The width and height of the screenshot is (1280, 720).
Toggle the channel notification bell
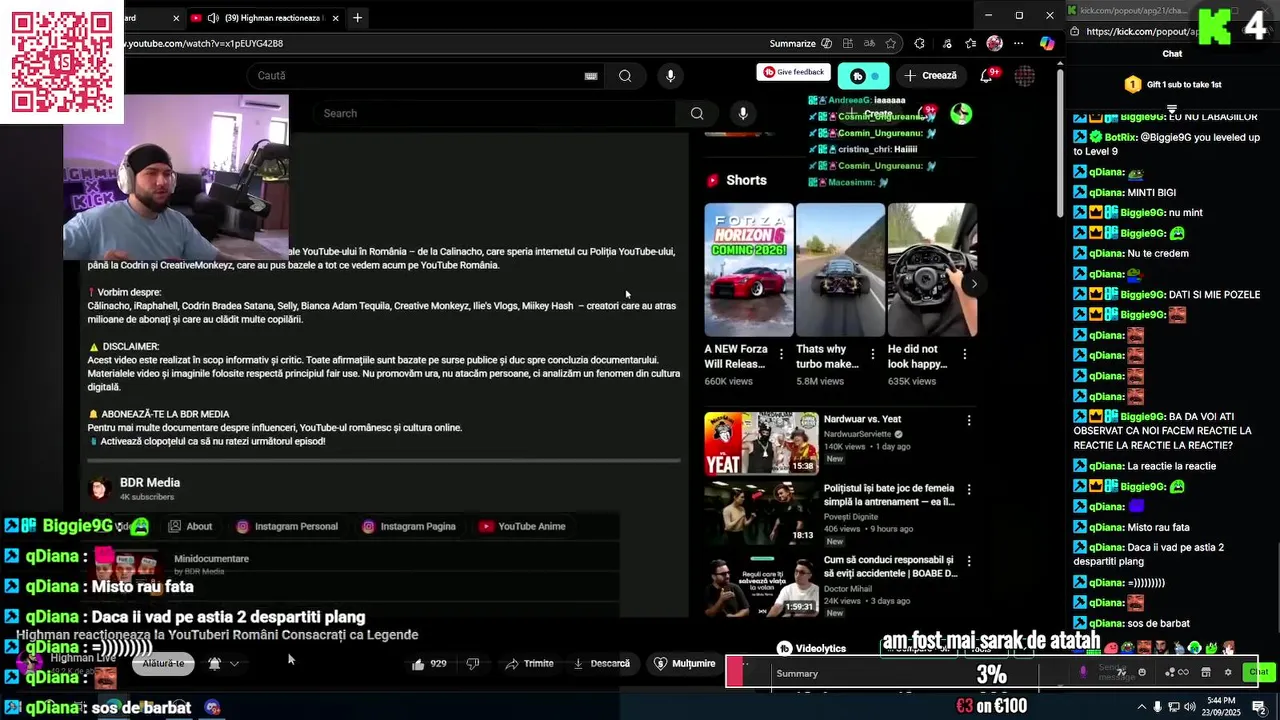[x=214, y=664]
